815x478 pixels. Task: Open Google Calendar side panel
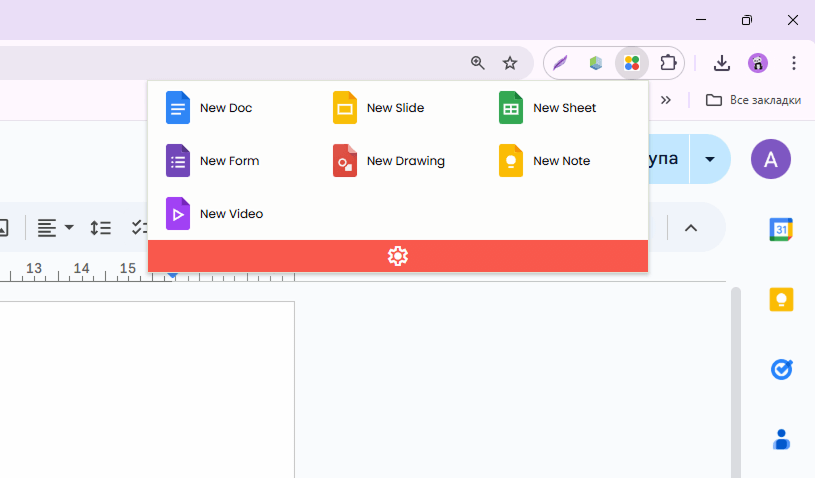point(781,229)
